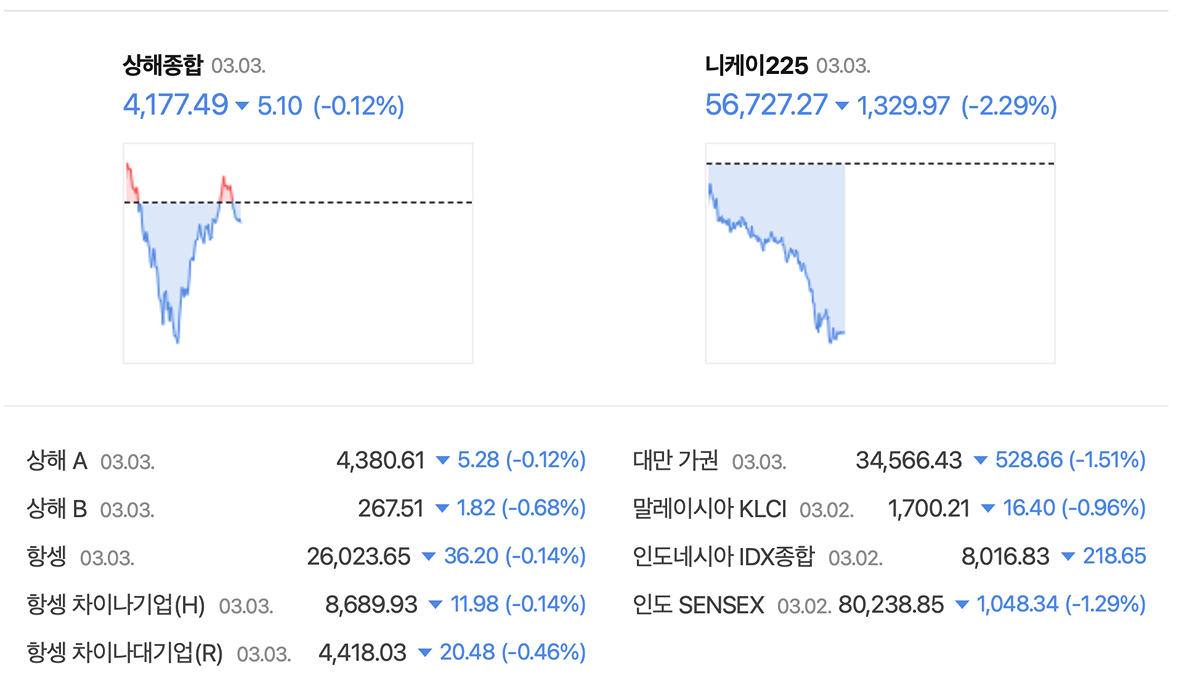1200x683 pixels.
Task: Open the 상해종합 index title link
Action: click(x=162, y=66)
